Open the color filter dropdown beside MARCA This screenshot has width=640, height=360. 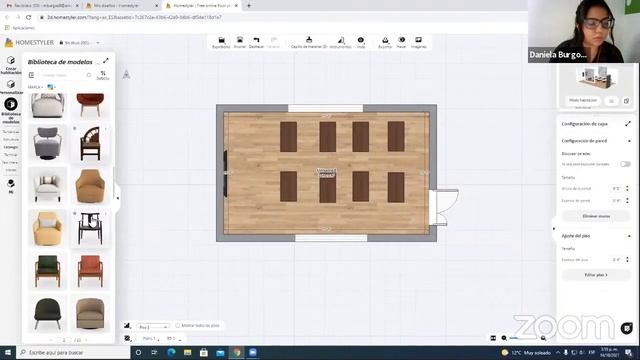pos(51,87)
